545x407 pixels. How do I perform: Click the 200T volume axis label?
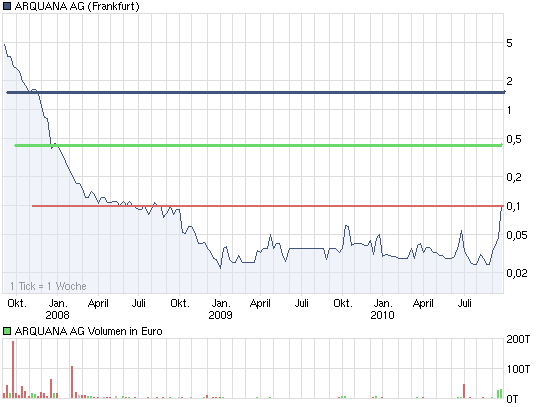[x=518, y=339]
